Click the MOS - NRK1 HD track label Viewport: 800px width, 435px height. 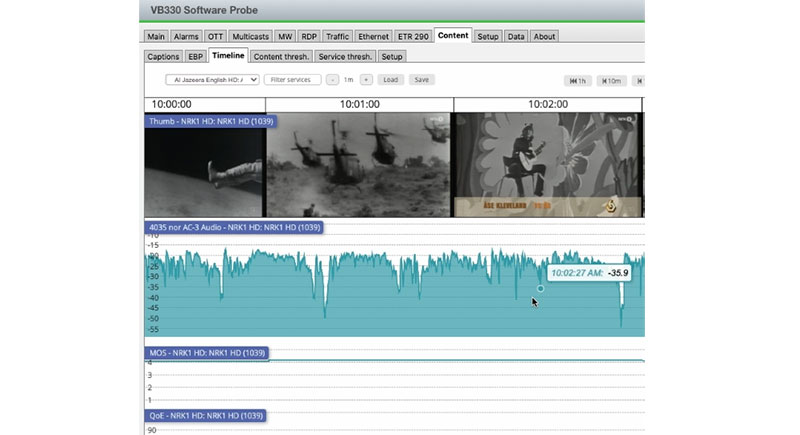[207, 353]
